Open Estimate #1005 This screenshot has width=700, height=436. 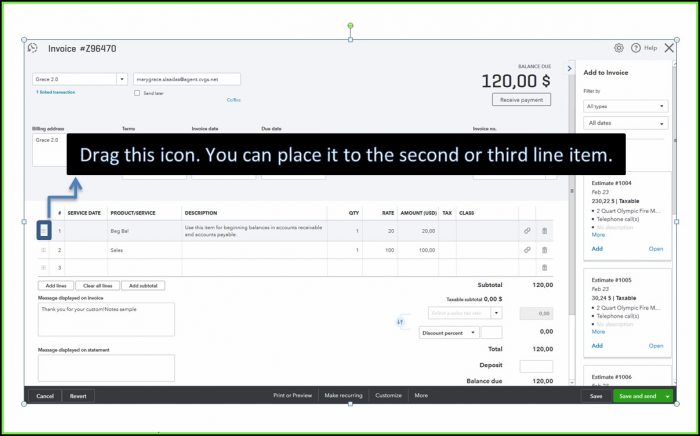tap(656, 346)
